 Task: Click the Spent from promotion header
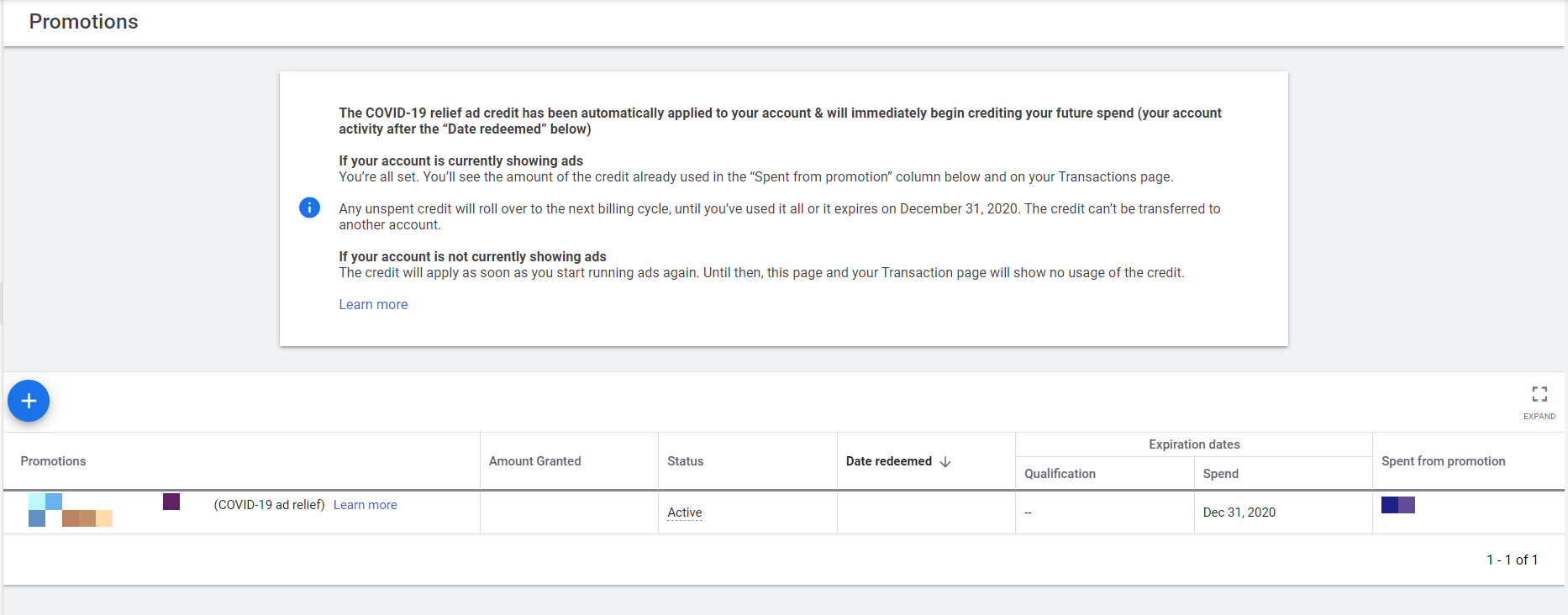(1443, 461)
